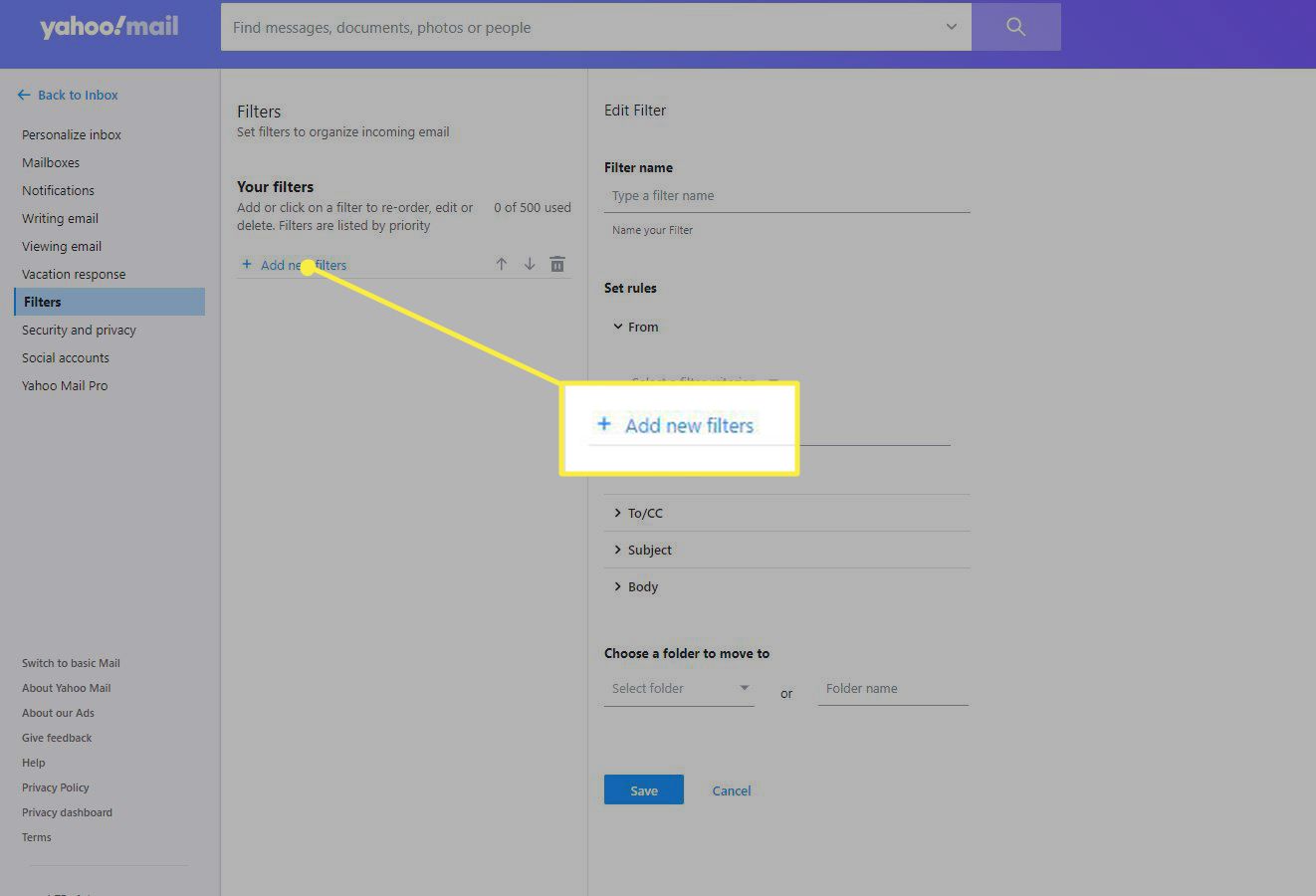Image resolution: width=1316 pixels, height=896 pixels.
Task: Open the Help link
Action: (x=34, y=763)
